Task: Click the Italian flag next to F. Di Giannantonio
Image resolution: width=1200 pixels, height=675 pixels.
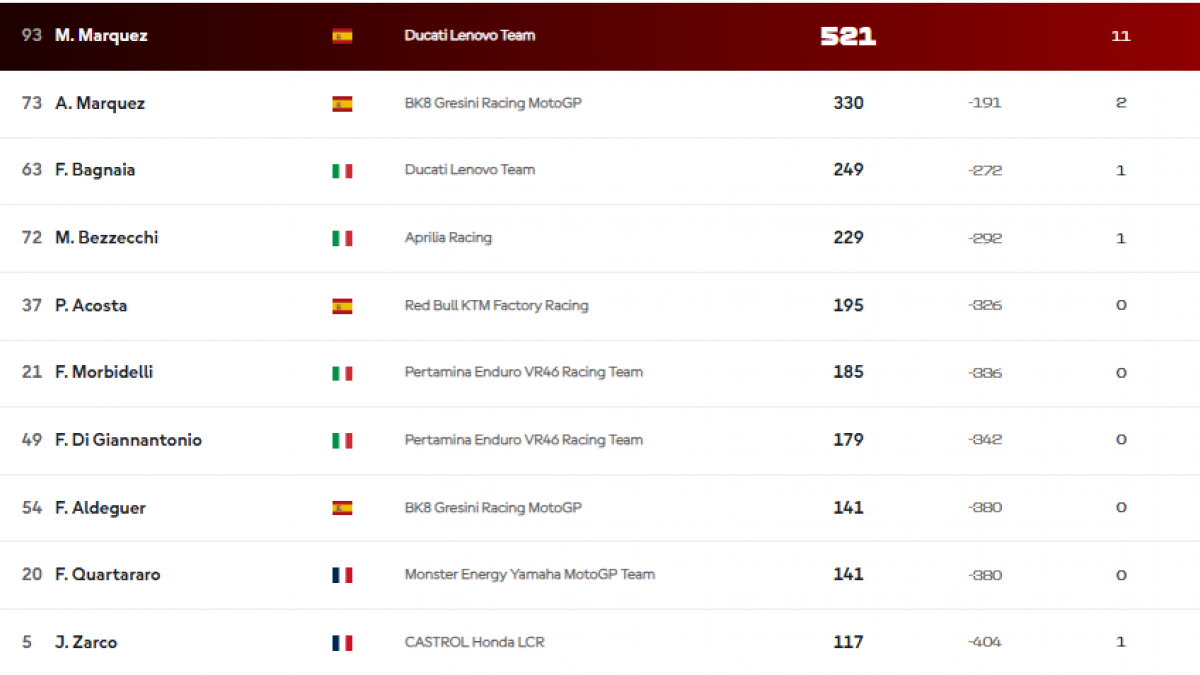Action: [342, 440]
